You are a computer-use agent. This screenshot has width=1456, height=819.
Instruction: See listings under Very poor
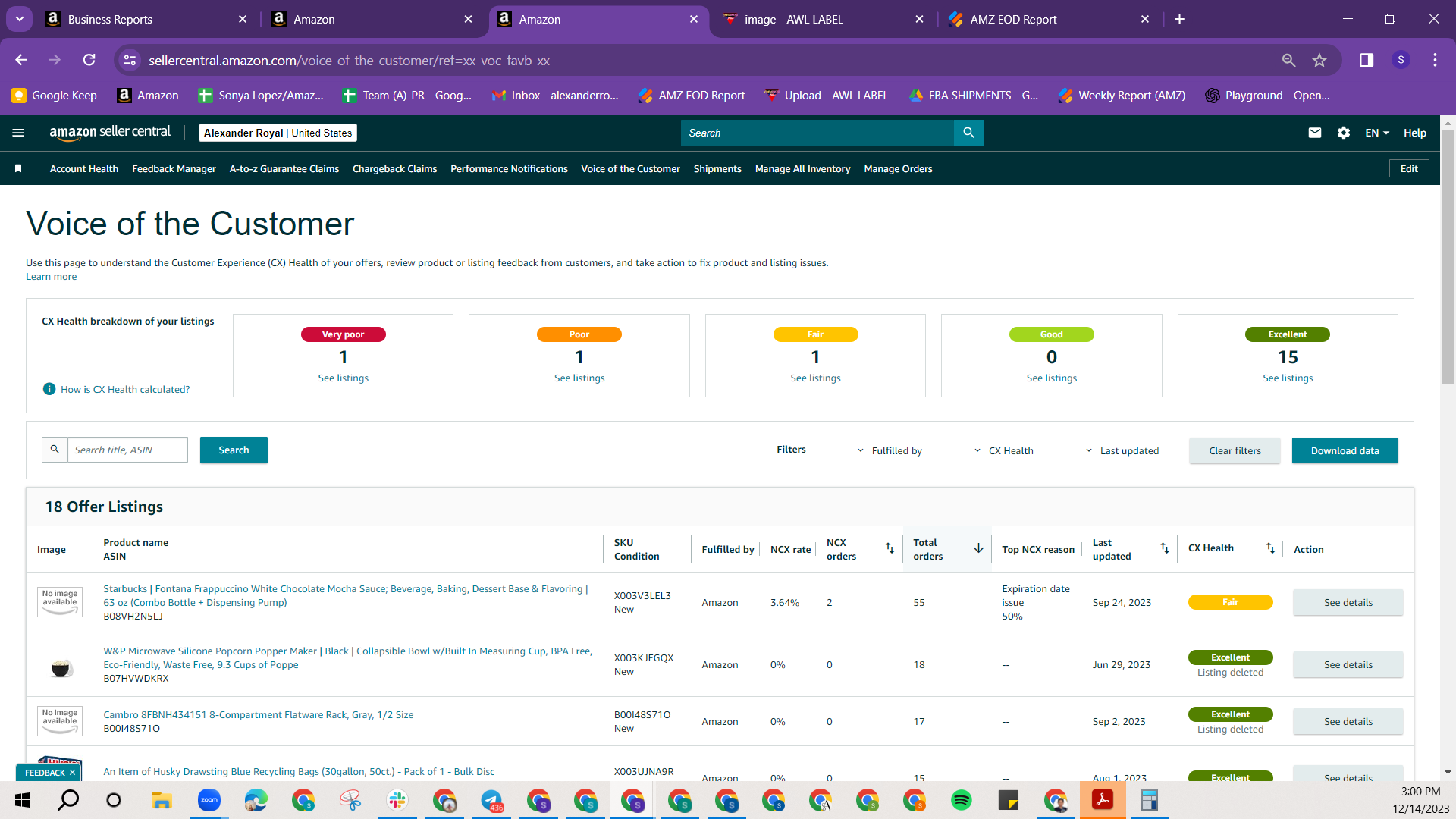click(343, 378)
